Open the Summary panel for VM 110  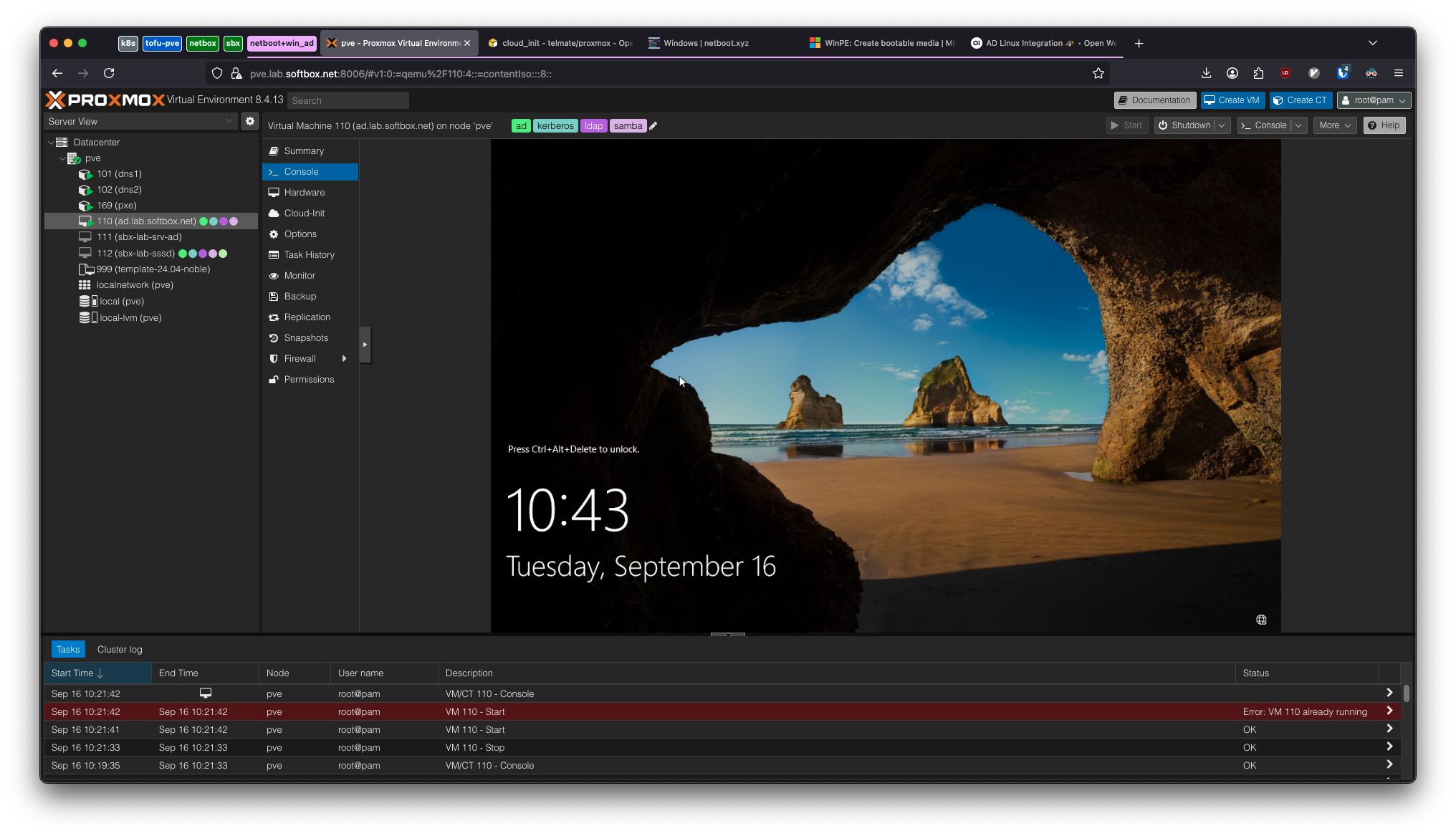pos(303,150)
